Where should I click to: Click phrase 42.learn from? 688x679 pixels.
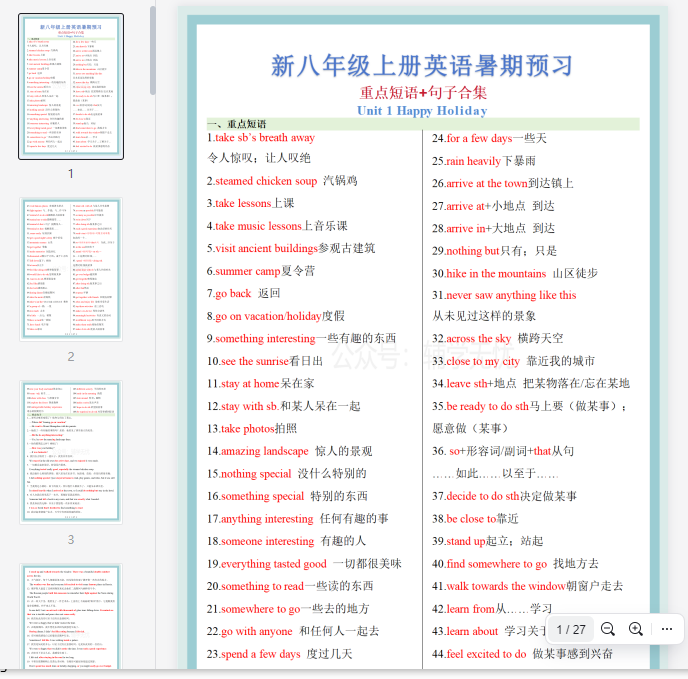(464, 609)
